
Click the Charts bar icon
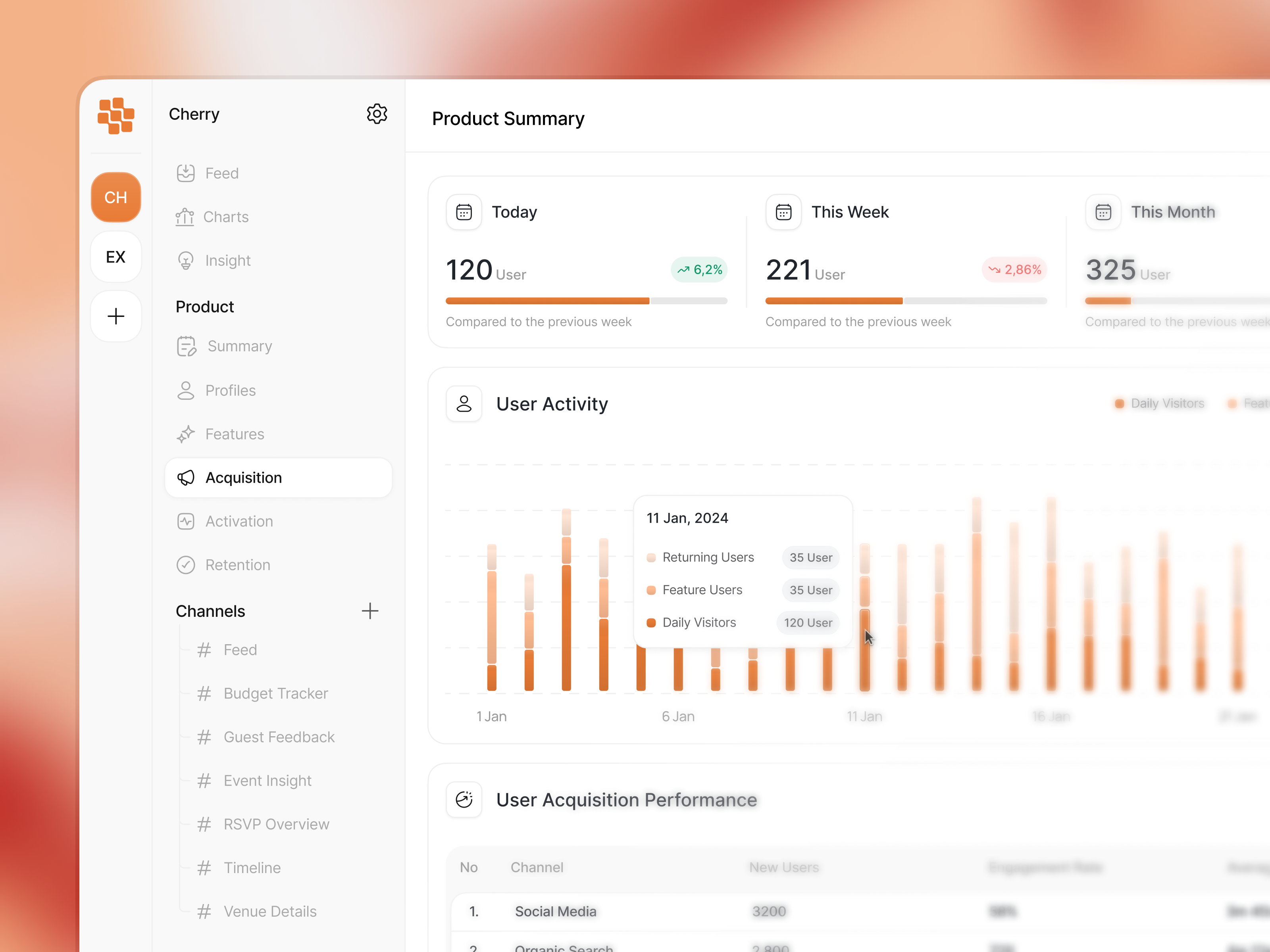[184, 217]
